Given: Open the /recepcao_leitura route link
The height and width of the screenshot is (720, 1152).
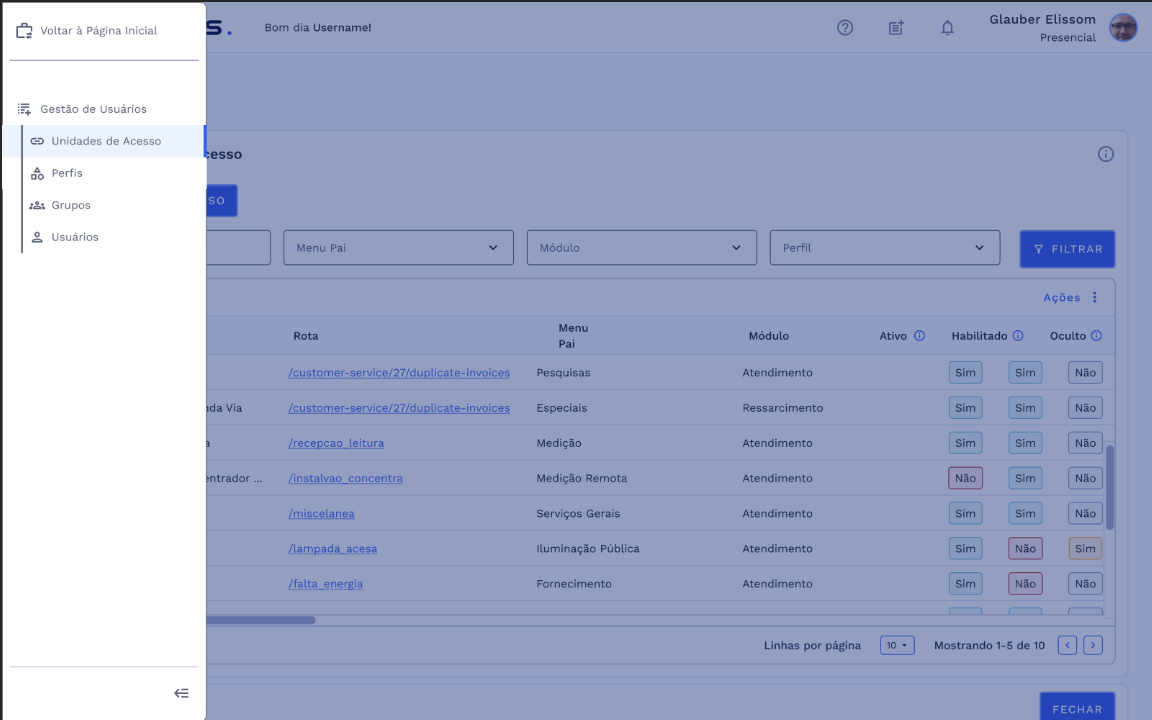Looking at the screenshot, I should click(x=336, y=443).
